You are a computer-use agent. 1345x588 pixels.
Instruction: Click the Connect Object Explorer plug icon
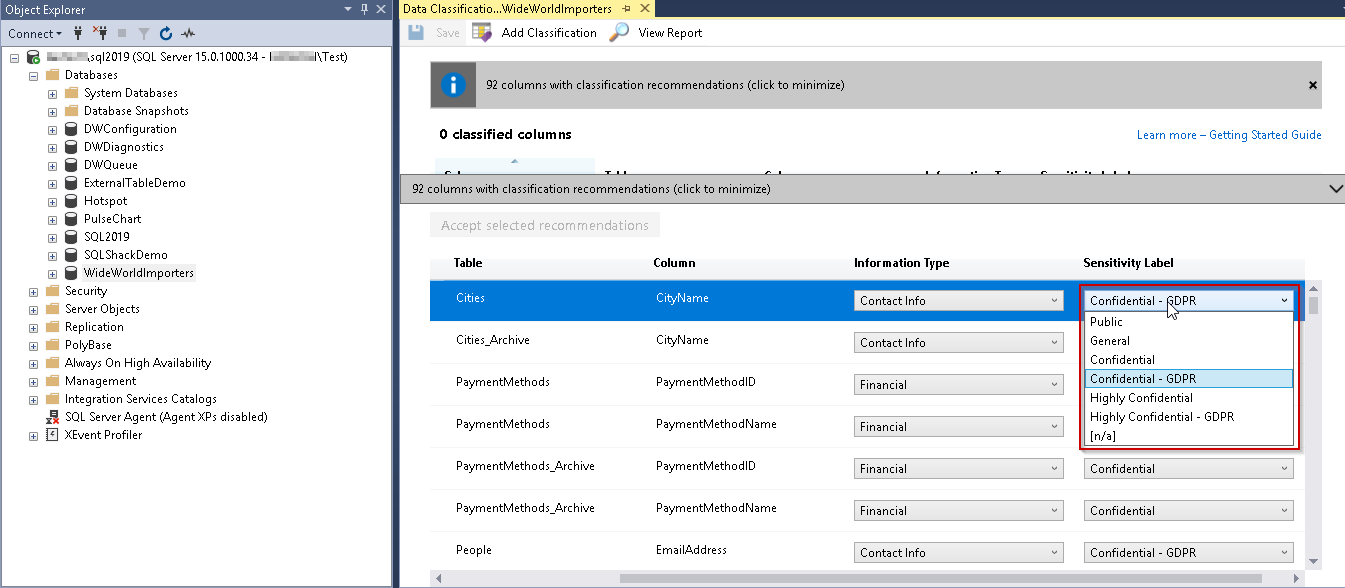point(78,33)
